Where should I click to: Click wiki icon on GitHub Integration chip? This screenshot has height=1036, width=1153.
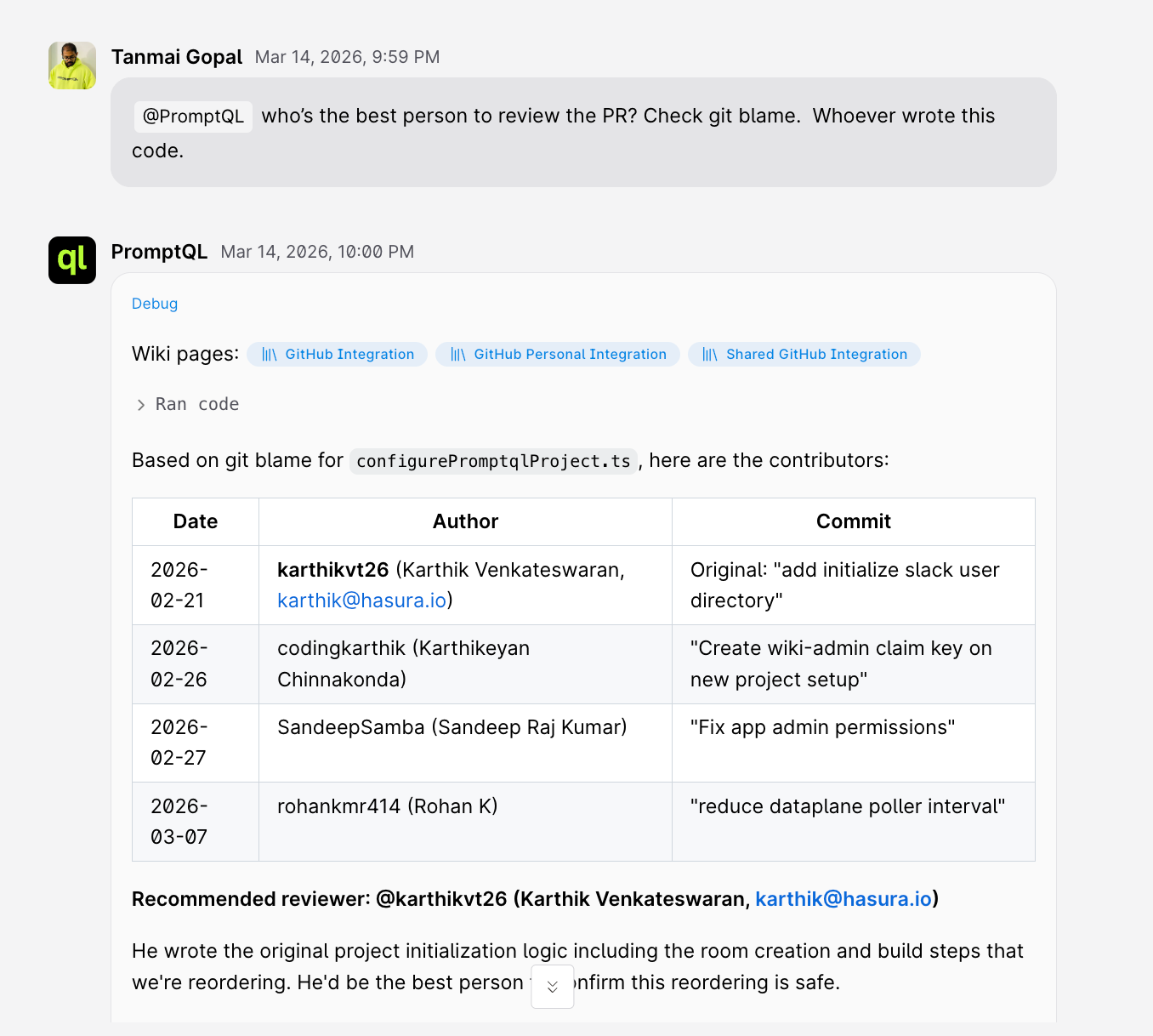269,355
